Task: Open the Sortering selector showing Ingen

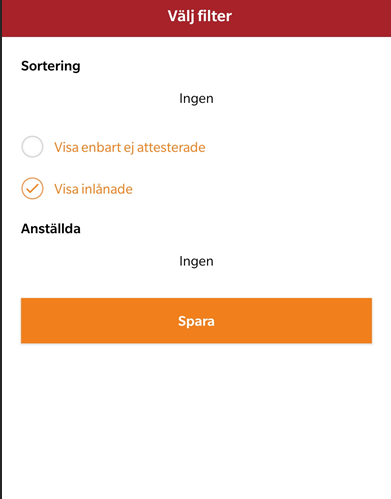Action: [196, 99]
